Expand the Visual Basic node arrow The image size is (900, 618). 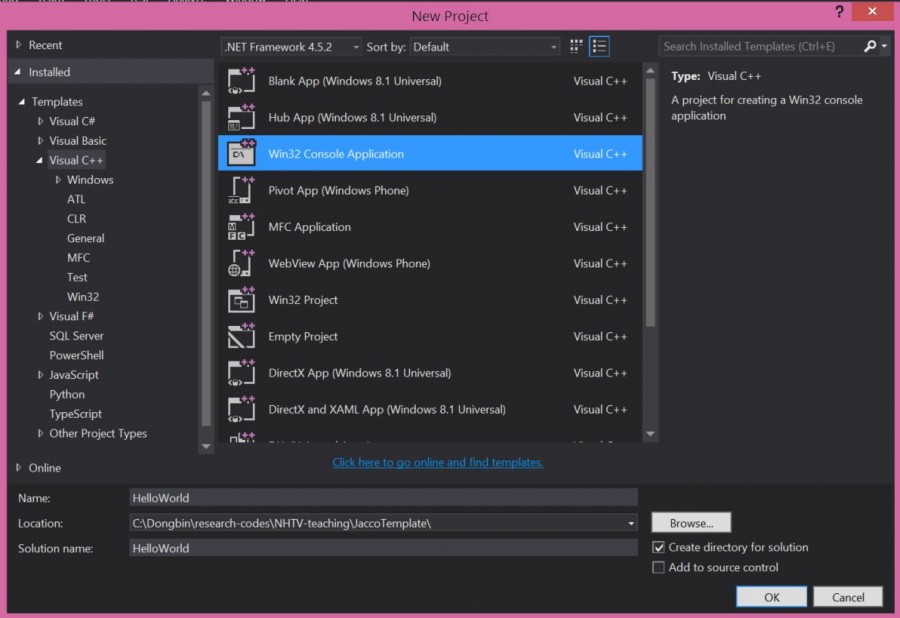40,141
